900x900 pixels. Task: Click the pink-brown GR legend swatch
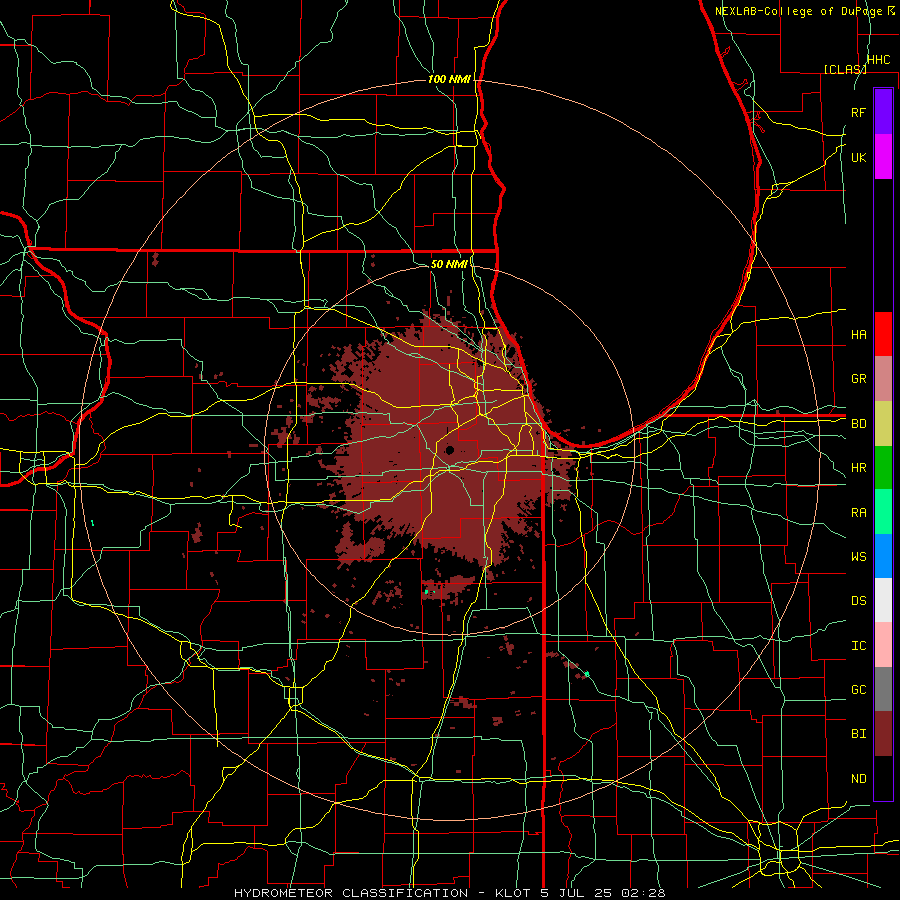[883, 379]
